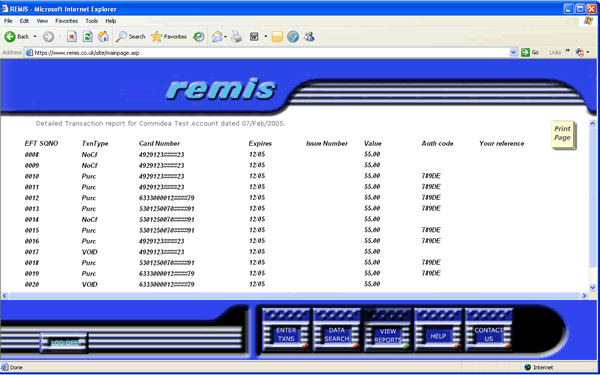Expand the Mail button dropdown arrow
The width and height of the screenshot is (600, 375).
click(x=225, y=37)
